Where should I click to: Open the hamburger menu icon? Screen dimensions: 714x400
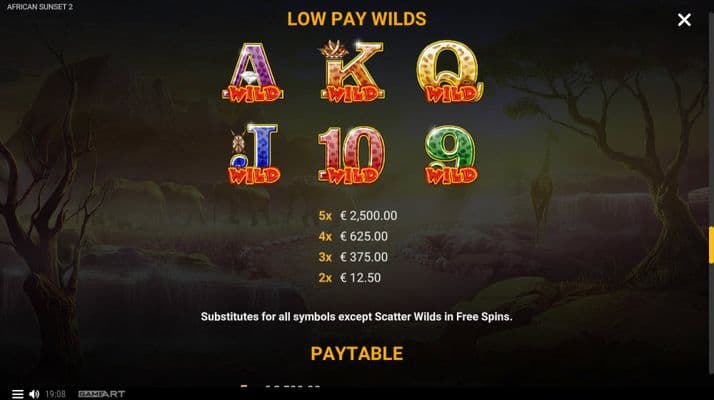tap(17, 394)
